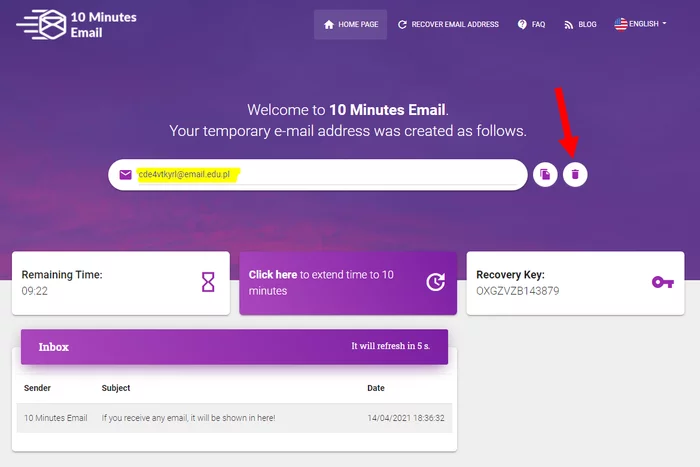Click the Inbox header bar
Screen dimensions: 700x467
pos(234,347)
